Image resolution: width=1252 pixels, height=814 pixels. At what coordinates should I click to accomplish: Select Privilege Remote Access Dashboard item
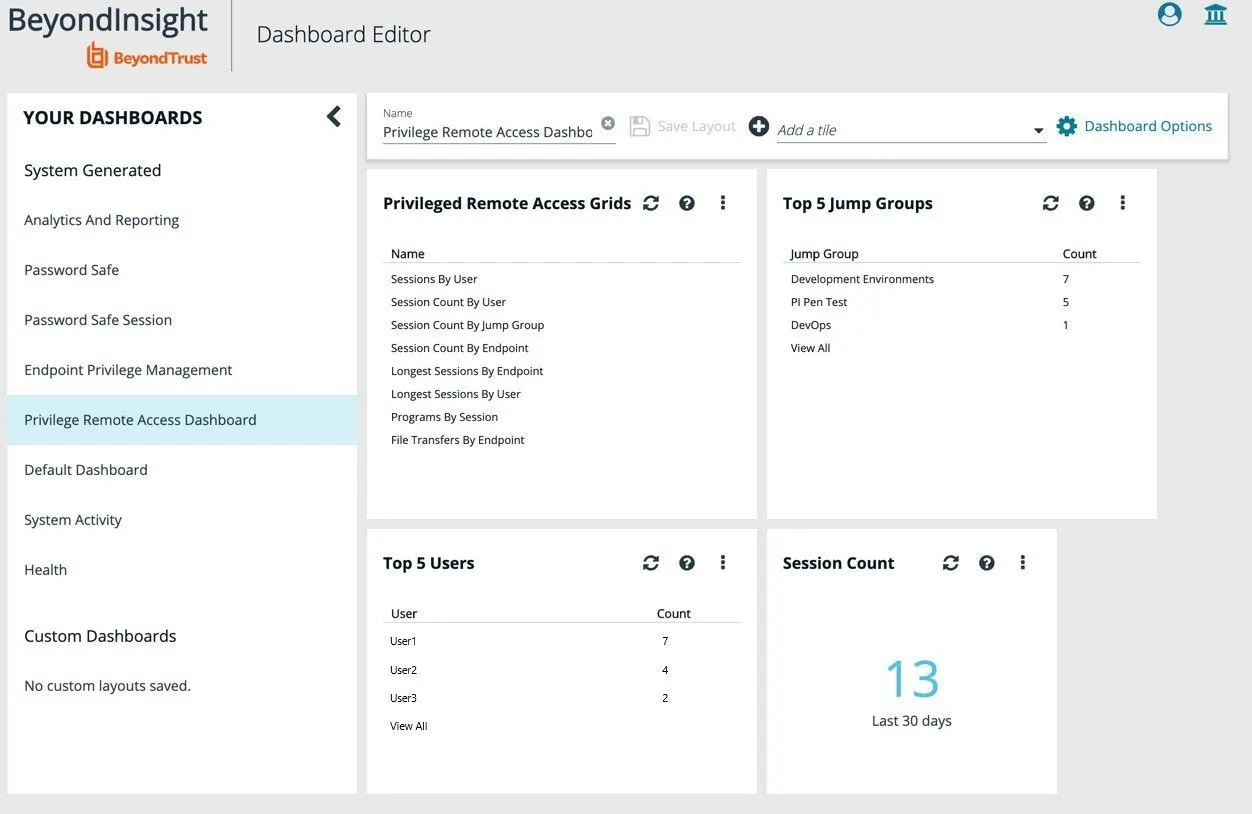182,420
